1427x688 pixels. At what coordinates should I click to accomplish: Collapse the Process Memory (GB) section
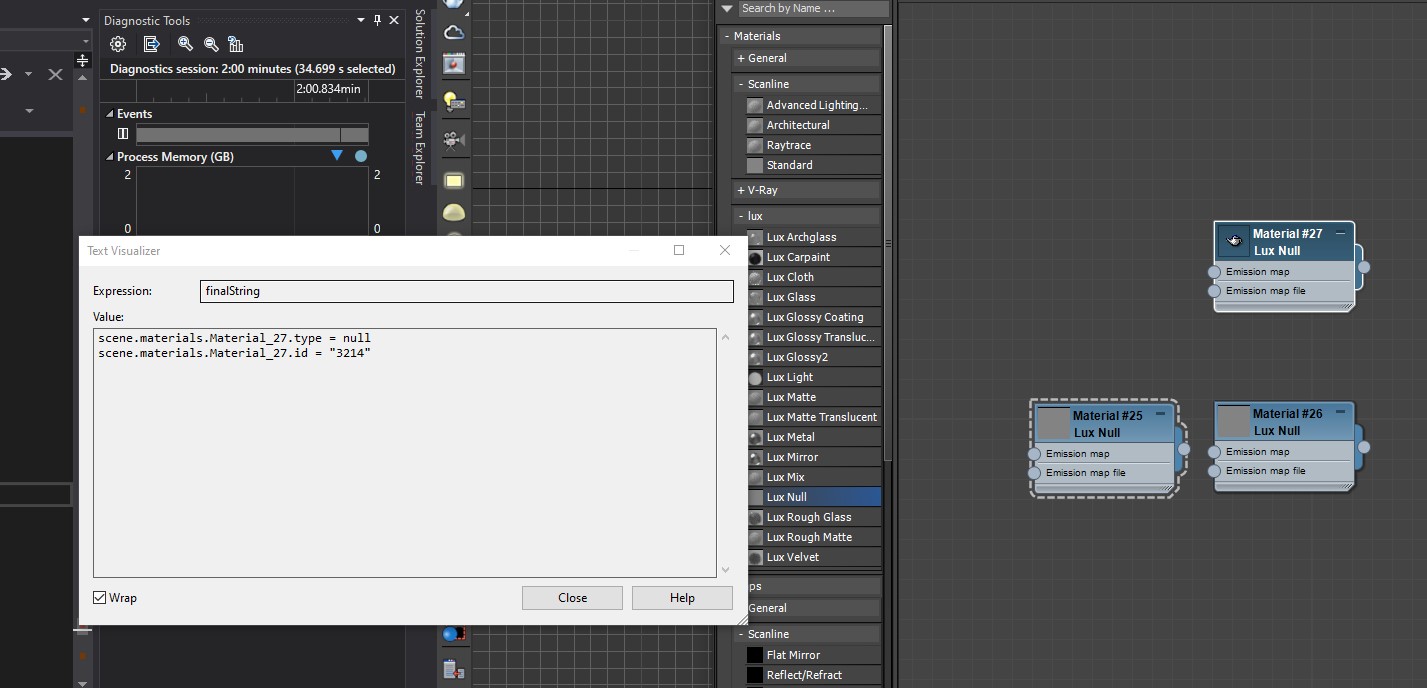click(109, 157)
